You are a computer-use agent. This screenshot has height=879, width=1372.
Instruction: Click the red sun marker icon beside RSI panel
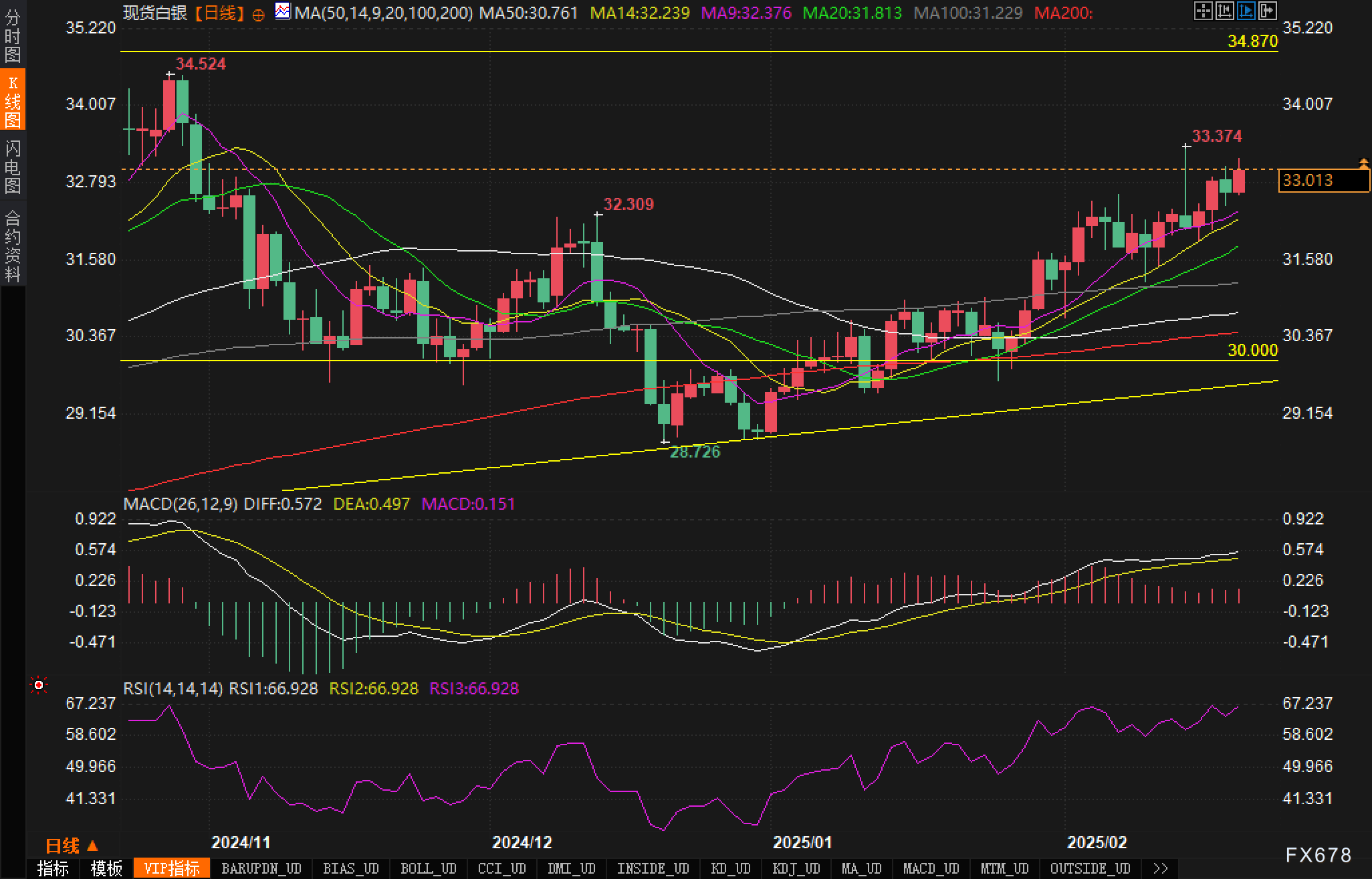[39, 685]
